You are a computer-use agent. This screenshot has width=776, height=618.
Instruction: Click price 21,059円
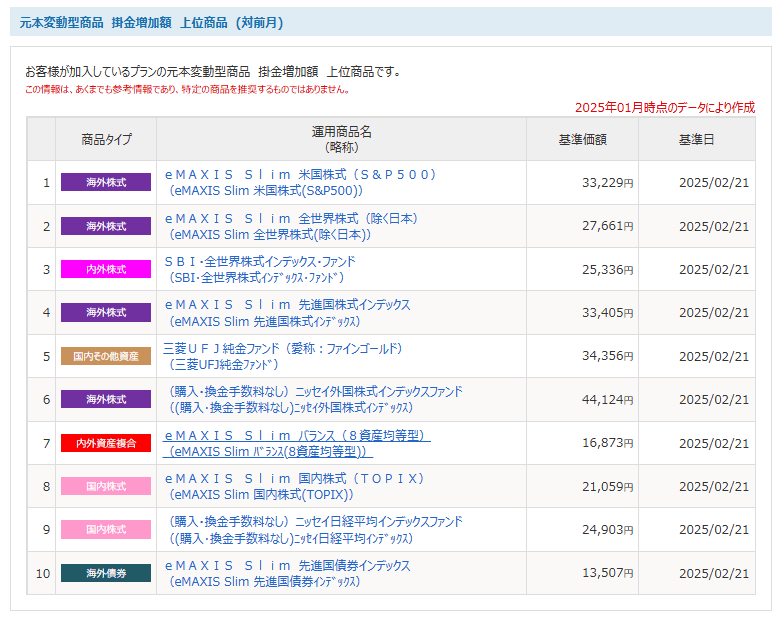(x=607, y=486)
